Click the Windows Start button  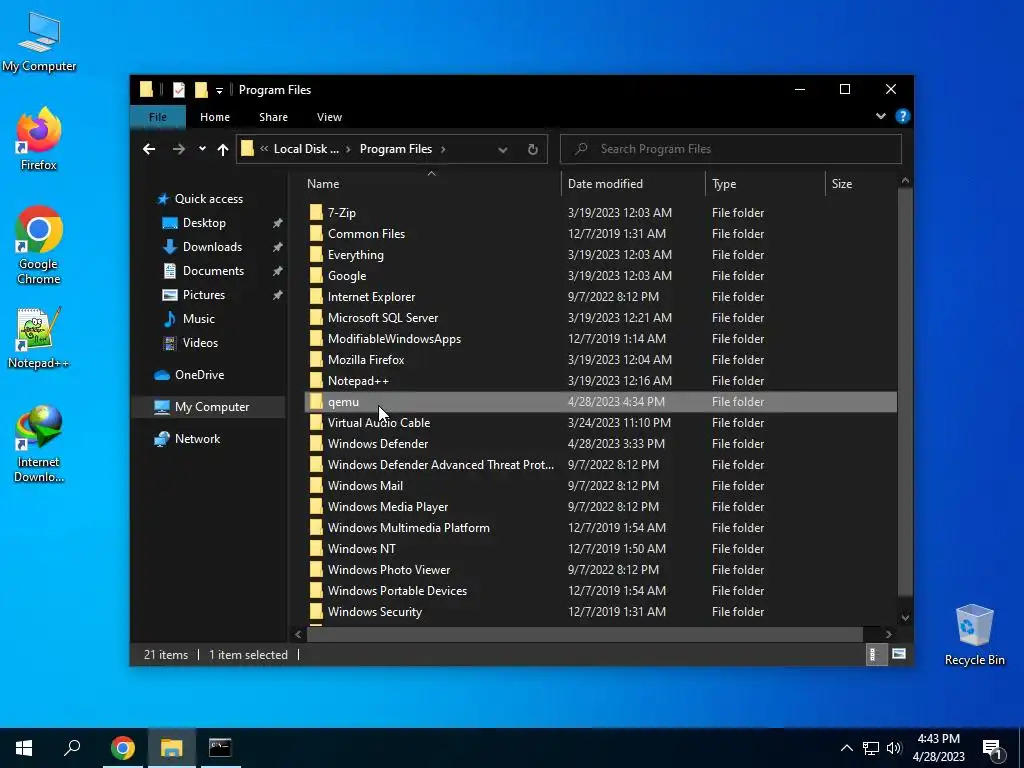pos(24,748)
